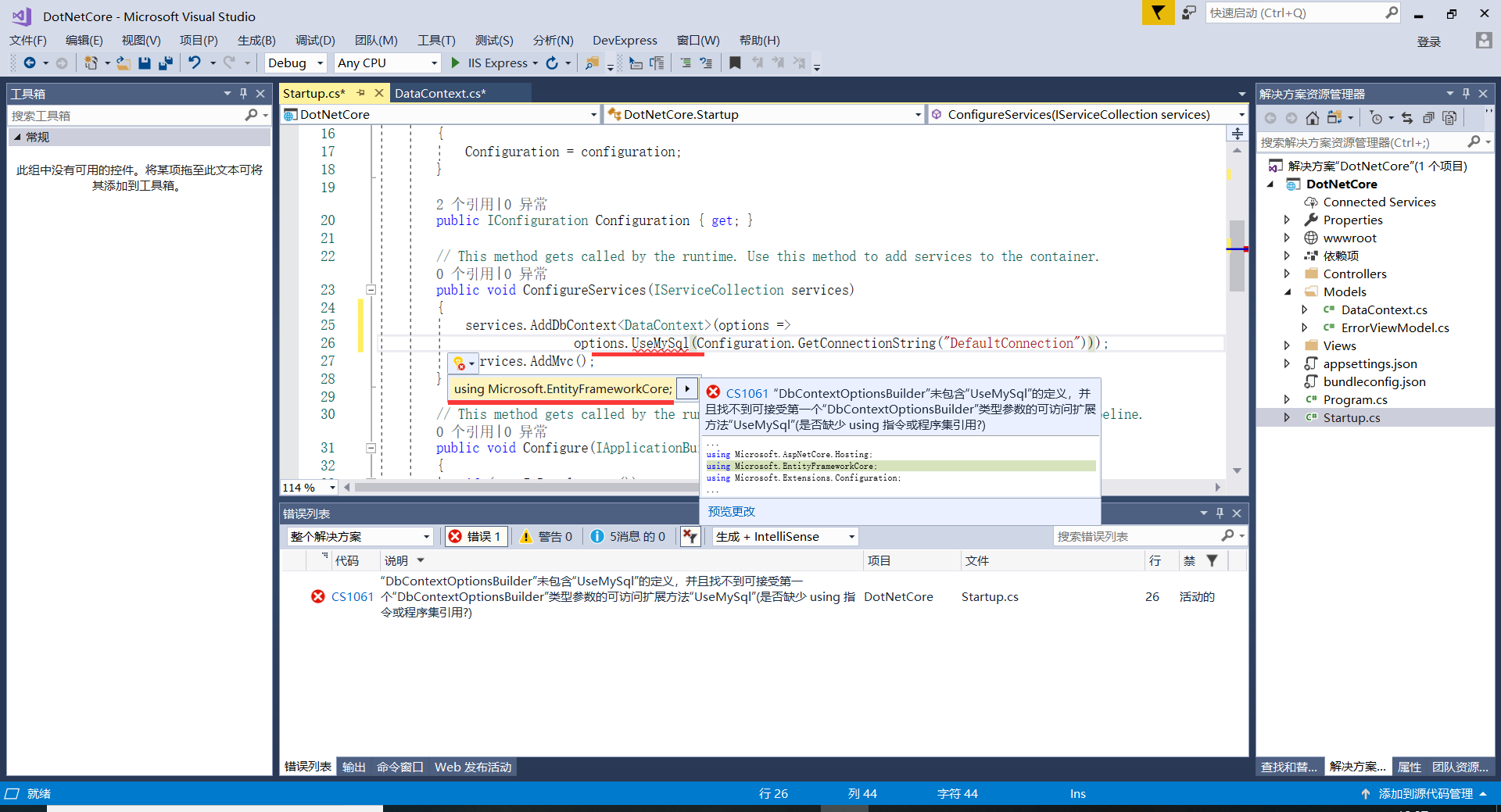Uncomment selected lines using the toolbar icon
Viewport: 1501px width, 812px height.
706,63
